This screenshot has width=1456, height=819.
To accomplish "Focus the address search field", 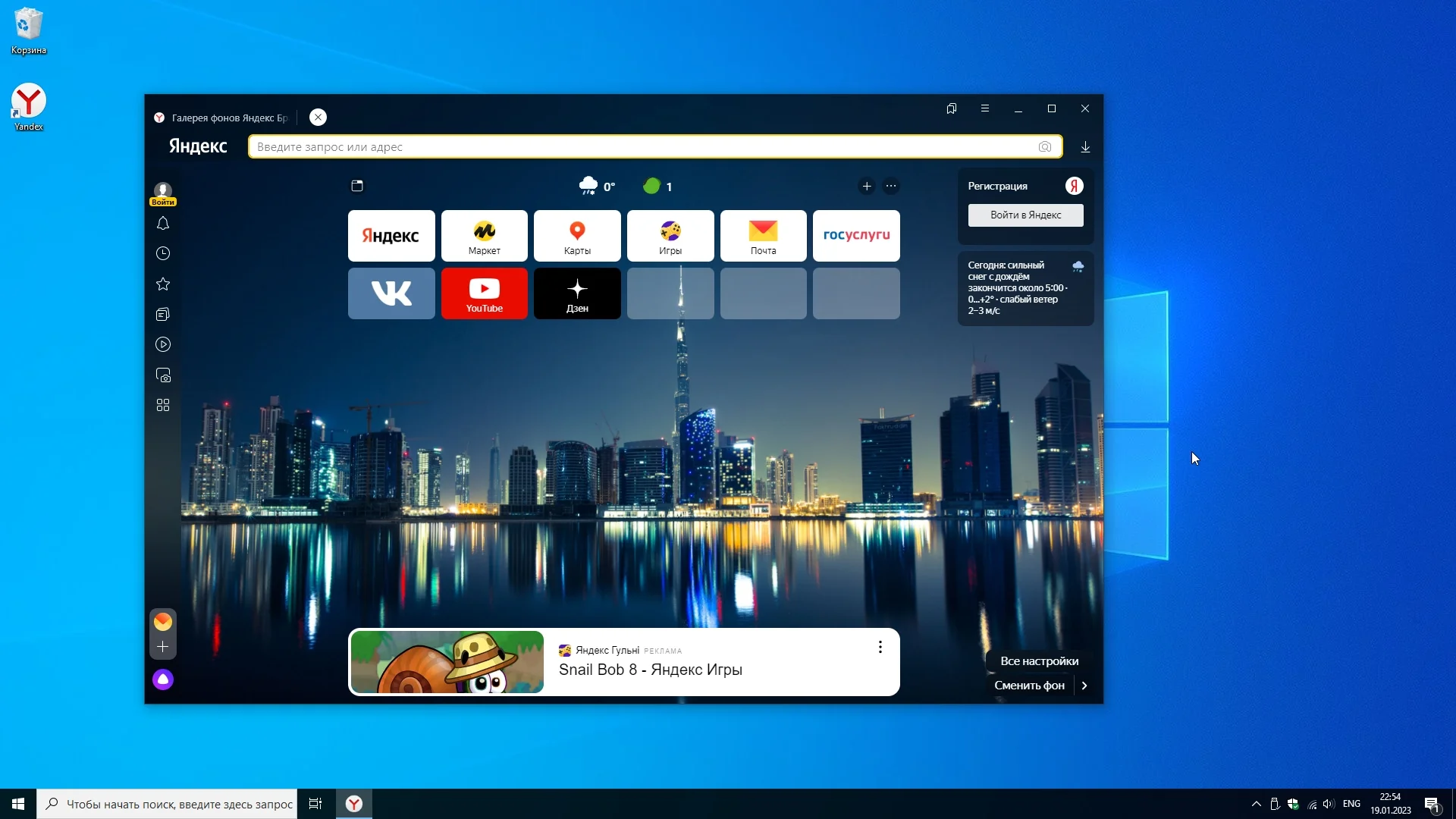I will click(645, 147).
